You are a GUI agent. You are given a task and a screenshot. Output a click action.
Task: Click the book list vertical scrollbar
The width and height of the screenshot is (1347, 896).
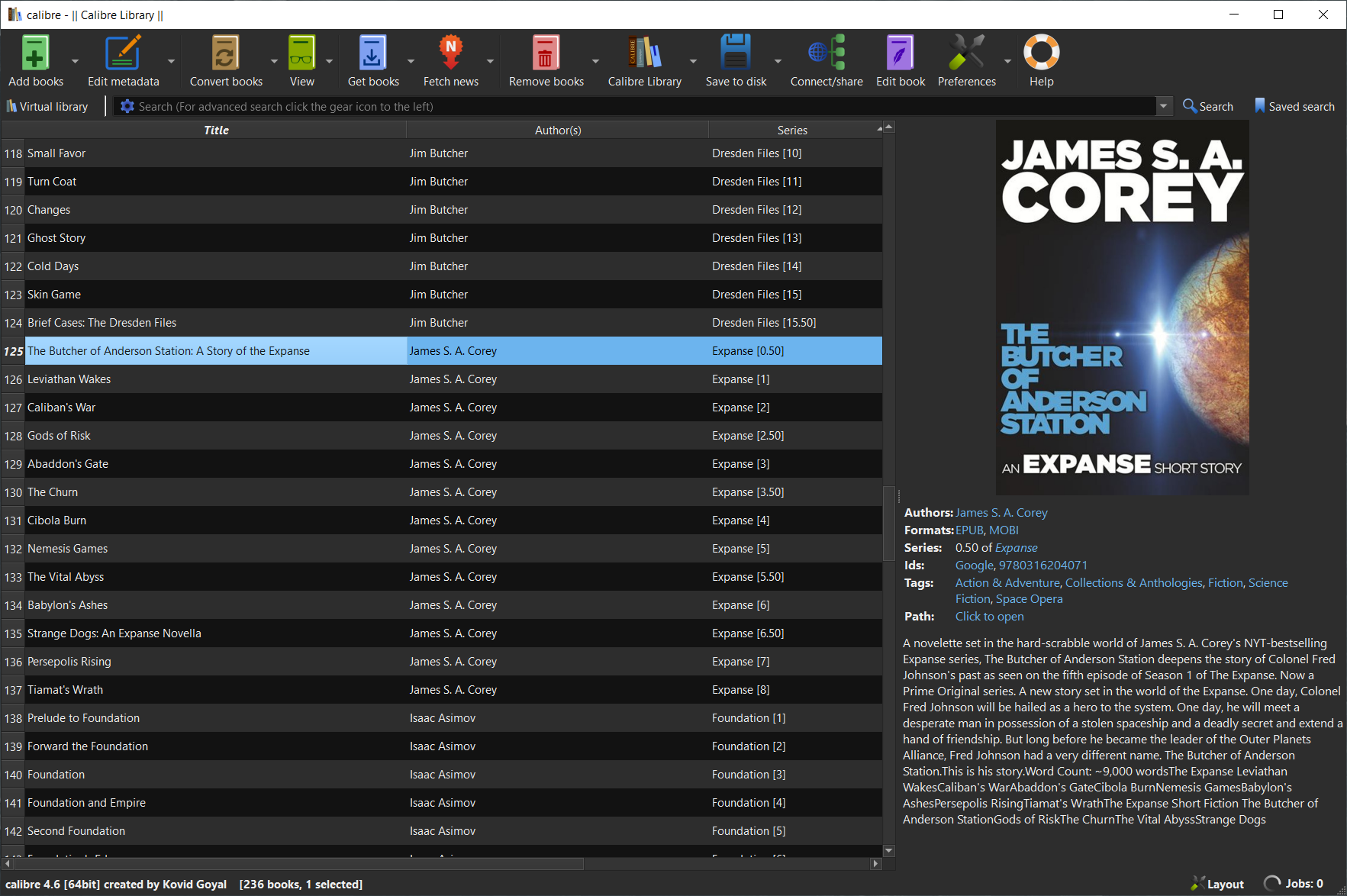pyautogui.click(x=888, y=524)
